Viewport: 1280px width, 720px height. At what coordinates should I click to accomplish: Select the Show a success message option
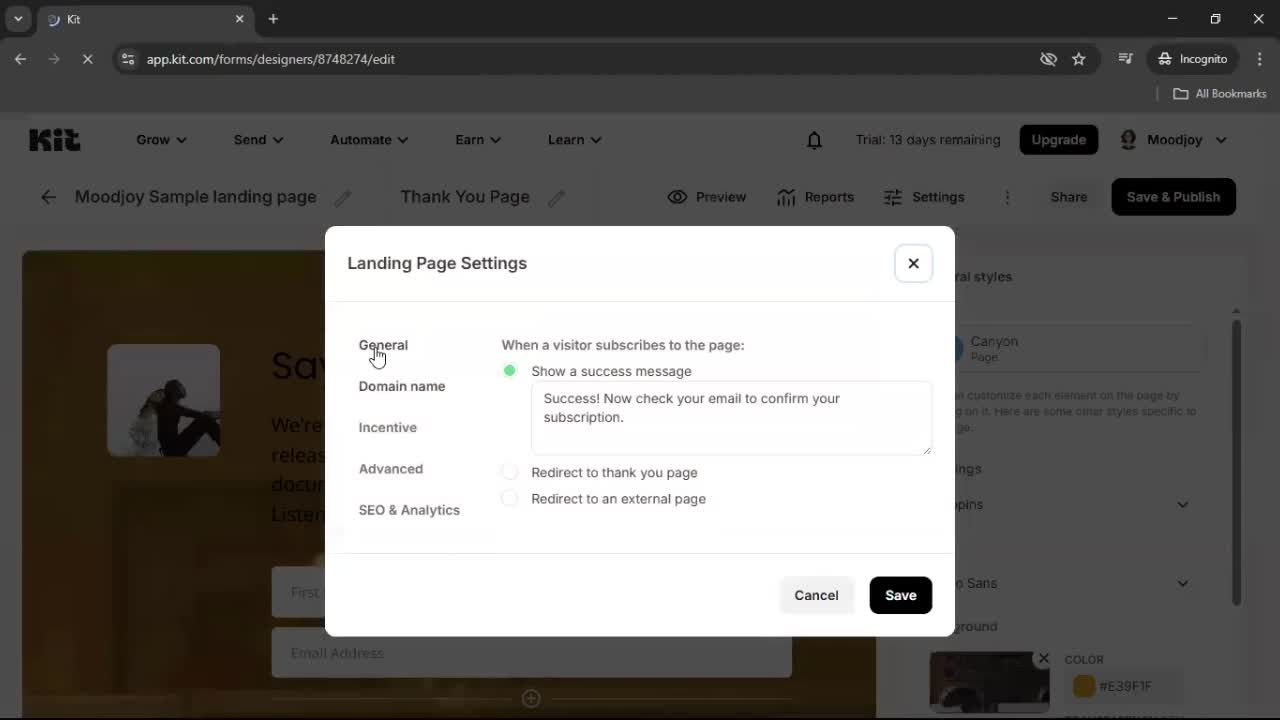coord(510,370)
